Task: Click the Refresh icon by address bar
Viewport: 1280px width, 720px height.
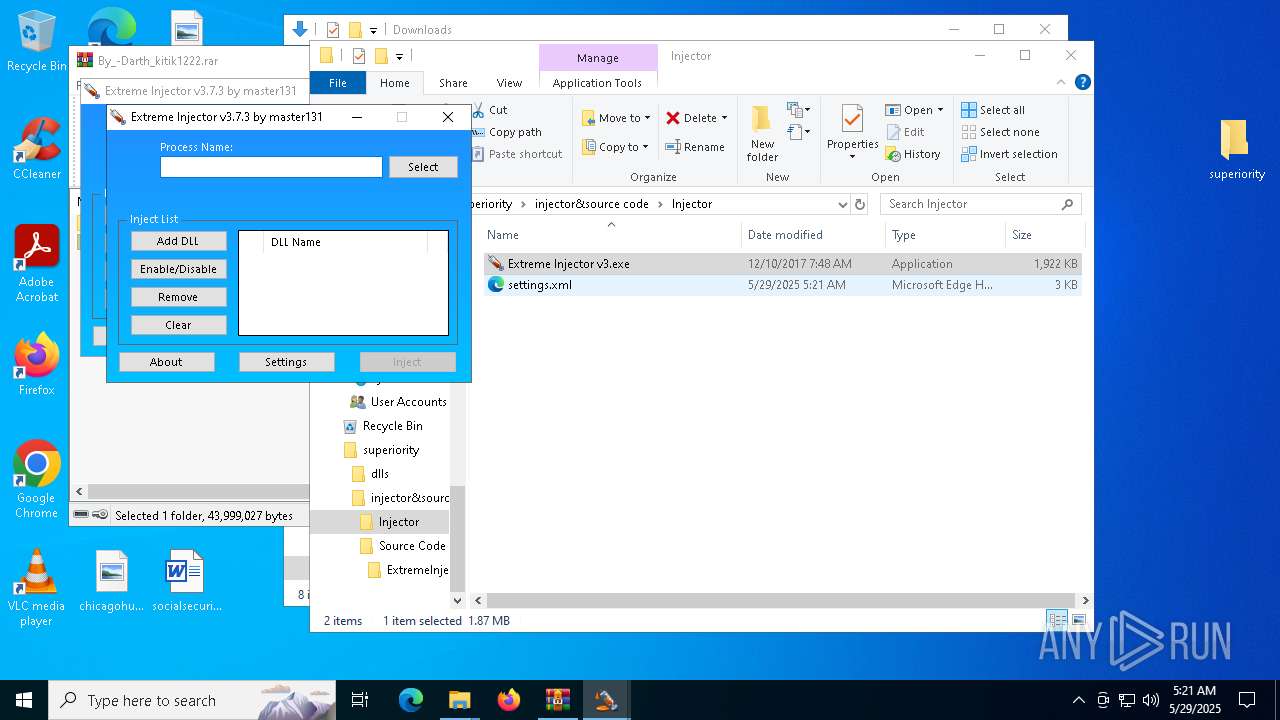Action: [x=859, y=204]
